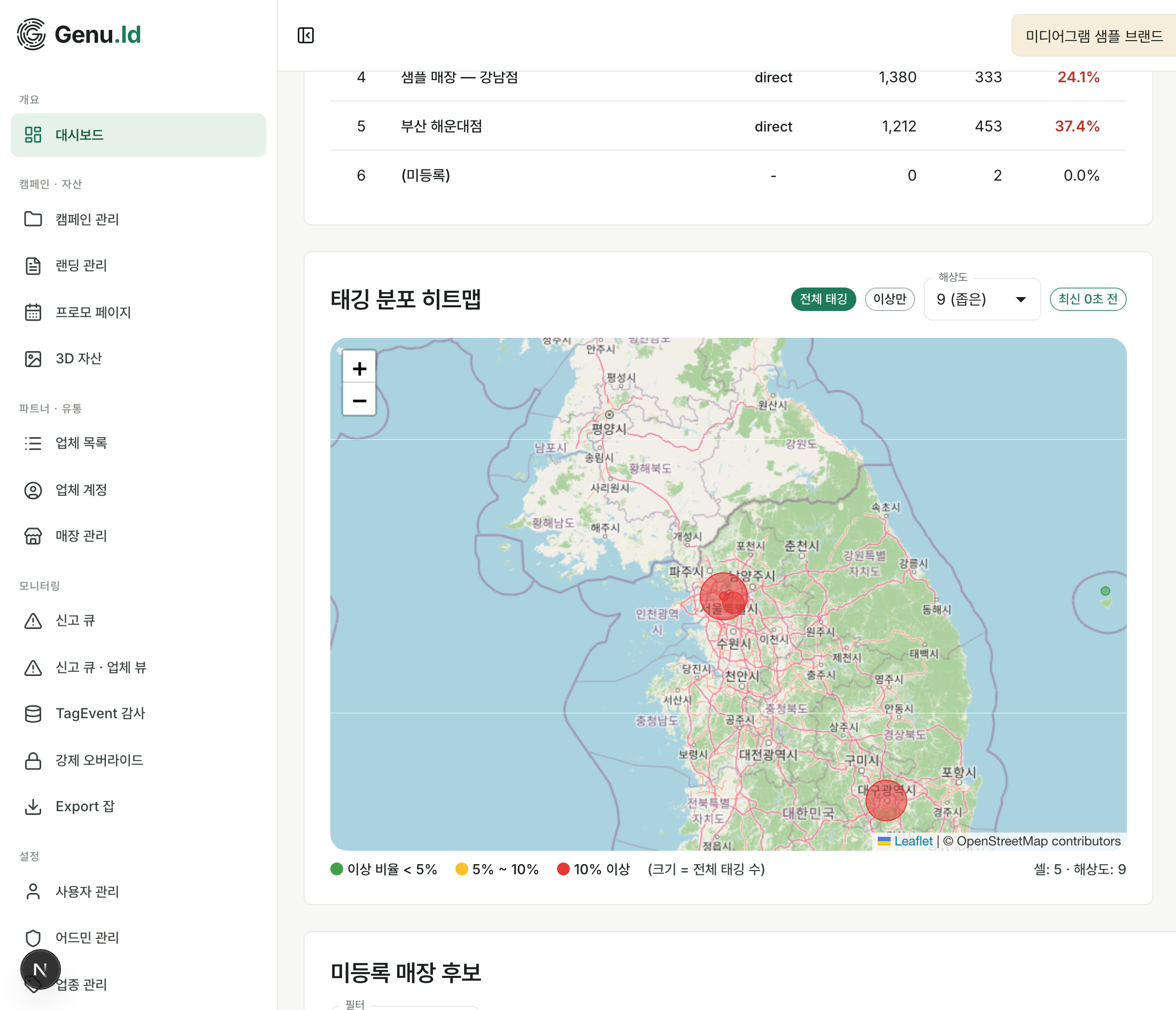The height and width of the screenshot is (1010, 1176).
Task: Click the 3D 자산 image icon
Action: pyautogui.click(x=33, y=359)
